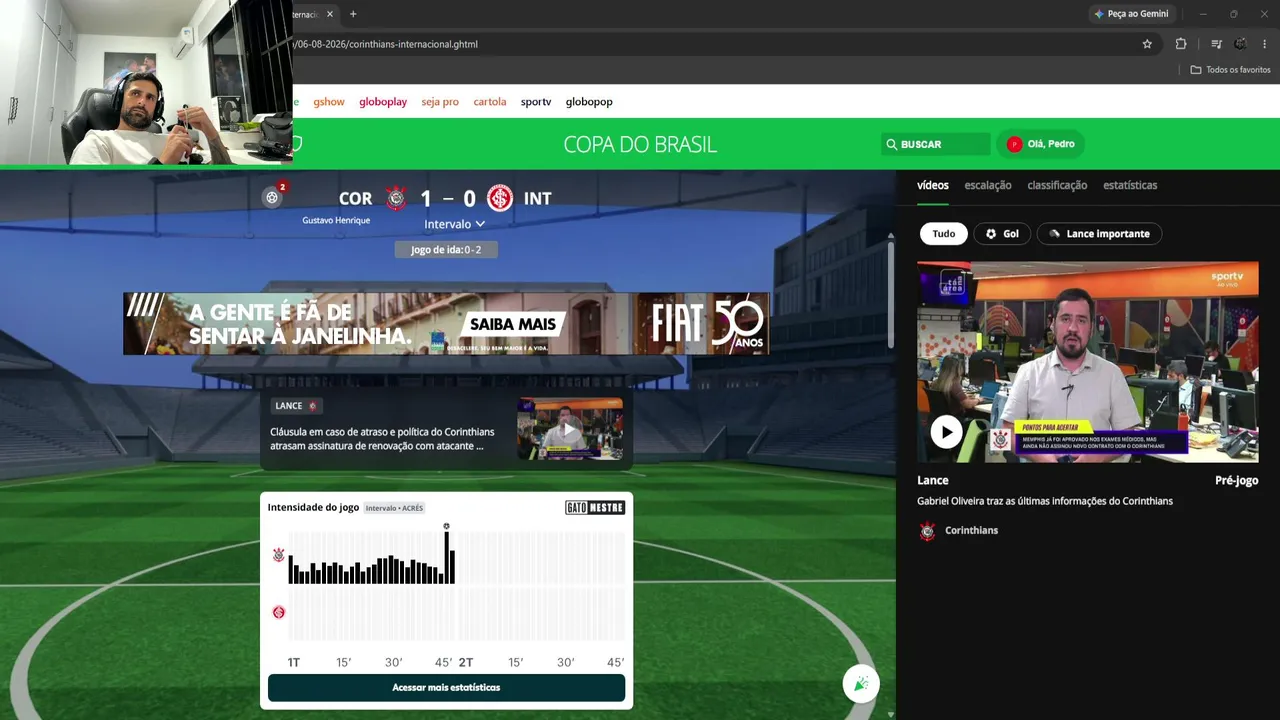
Task: Visit cartola from the top navigation
Action: [x=490, y=102]
